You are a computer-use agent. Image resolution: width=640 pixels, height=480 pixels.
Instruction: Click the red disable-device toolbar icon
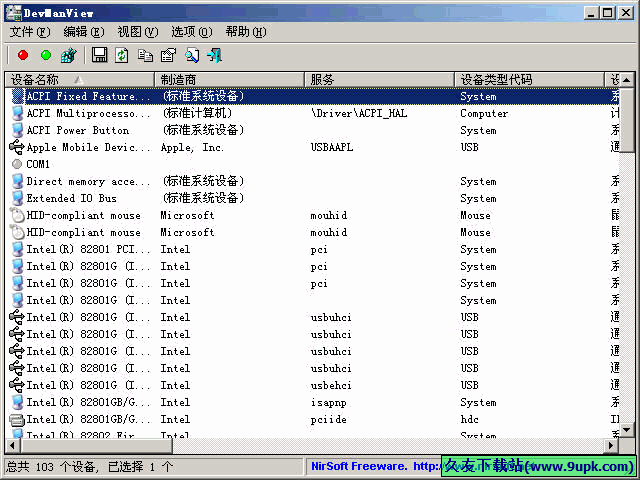(x=23, y=55)
